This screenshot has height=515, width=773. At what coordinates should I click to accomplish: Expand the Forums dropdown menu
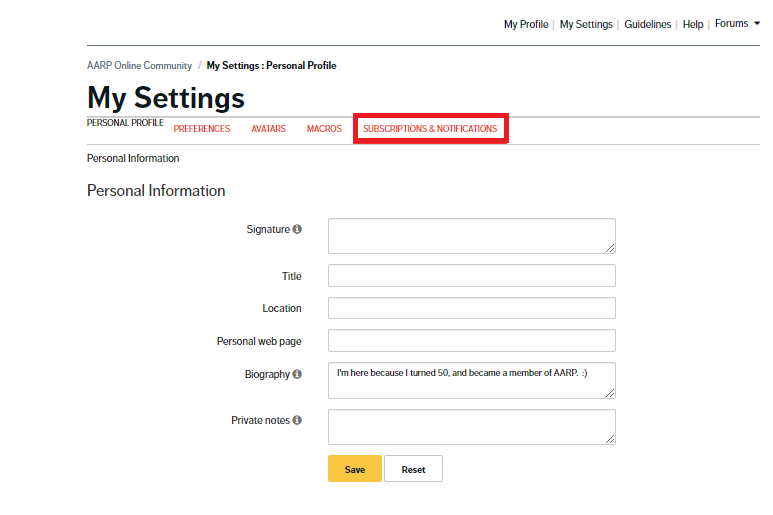[737, 24]
